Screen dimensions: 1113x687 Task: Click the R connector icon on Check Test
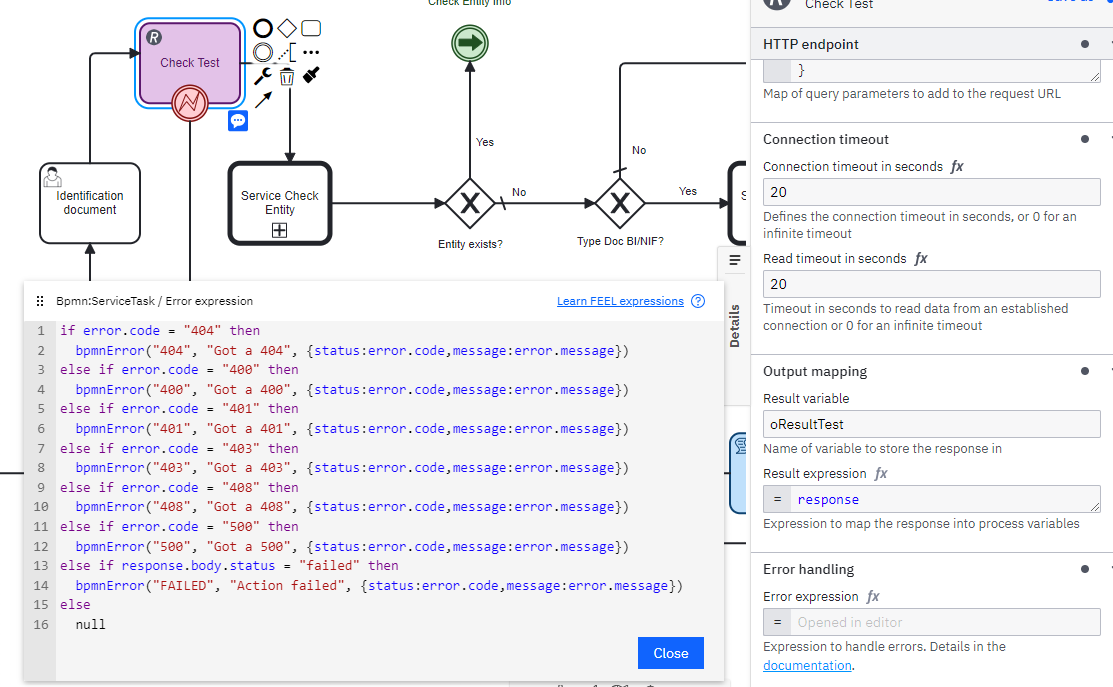tap(154, 38)
